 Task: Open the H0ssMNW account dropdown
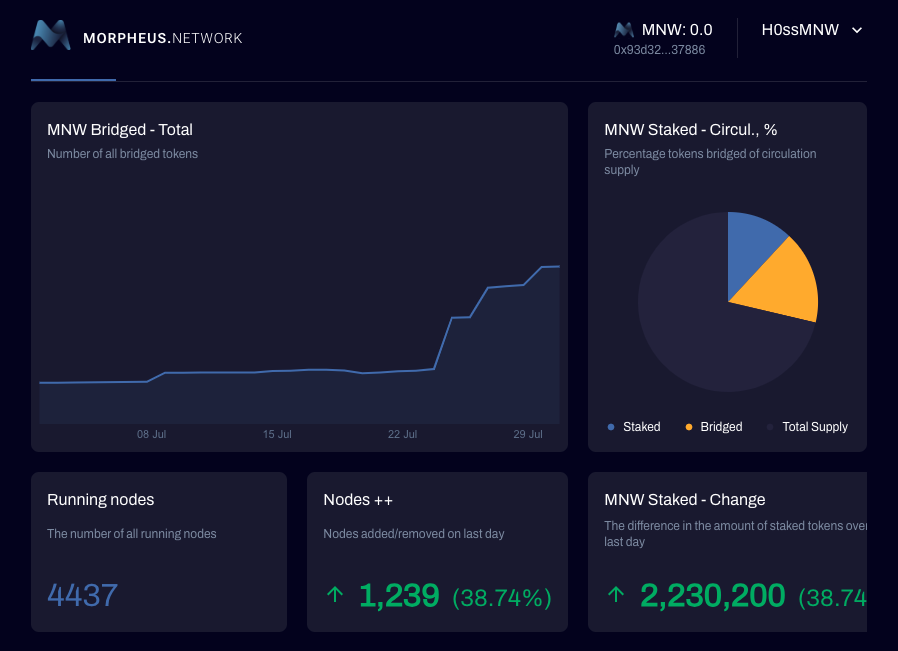(812, 30)
